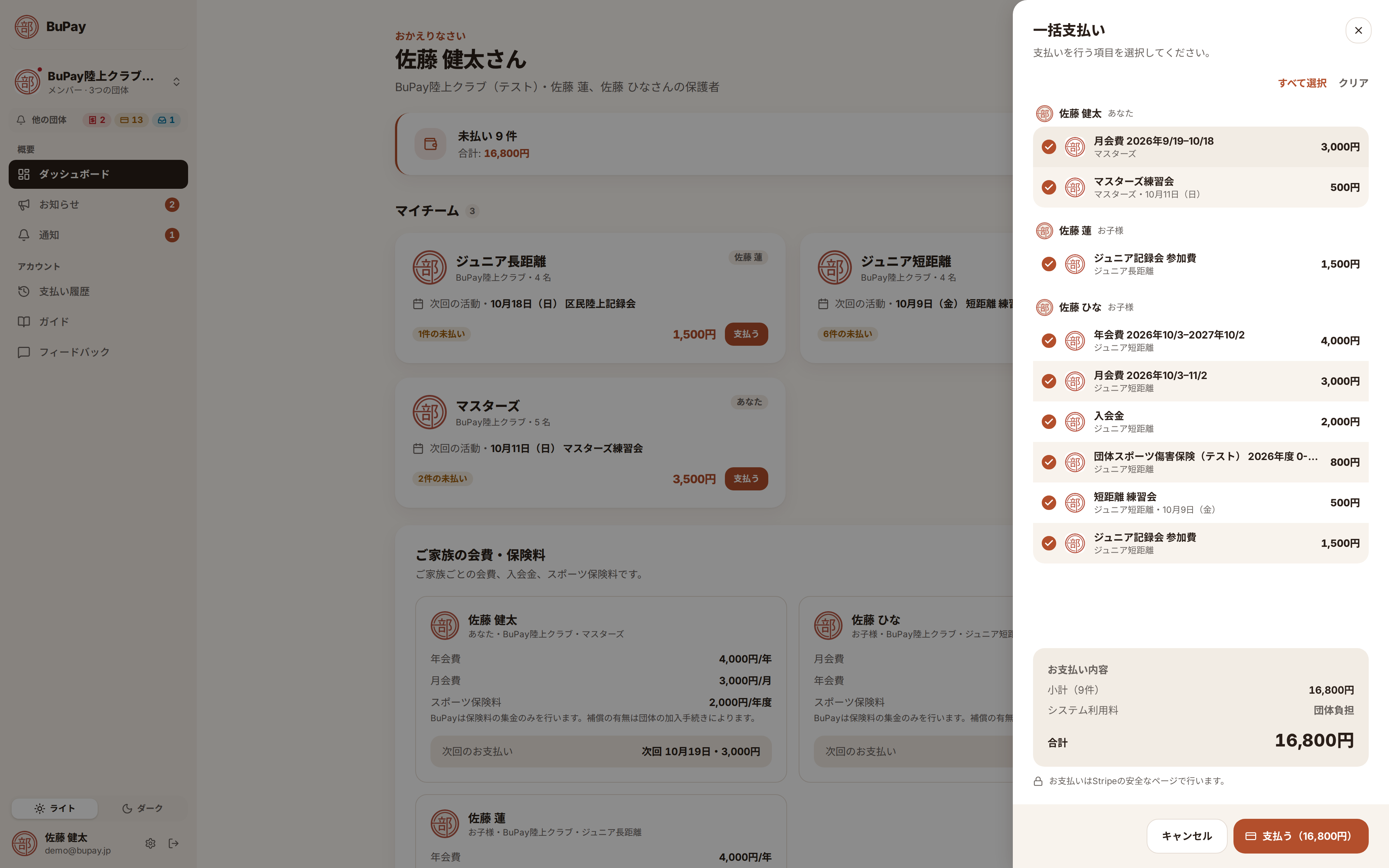The width and height of the screenshot is (1389, 868).
Task: Switch to ライト theme
Action: [55, 808]
